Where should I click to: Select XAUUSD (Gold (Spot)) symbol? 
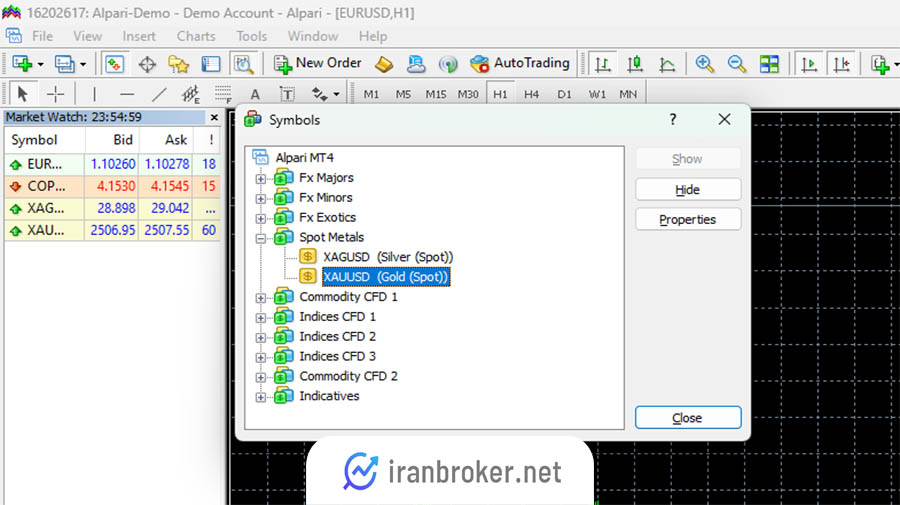click(386, 277)
